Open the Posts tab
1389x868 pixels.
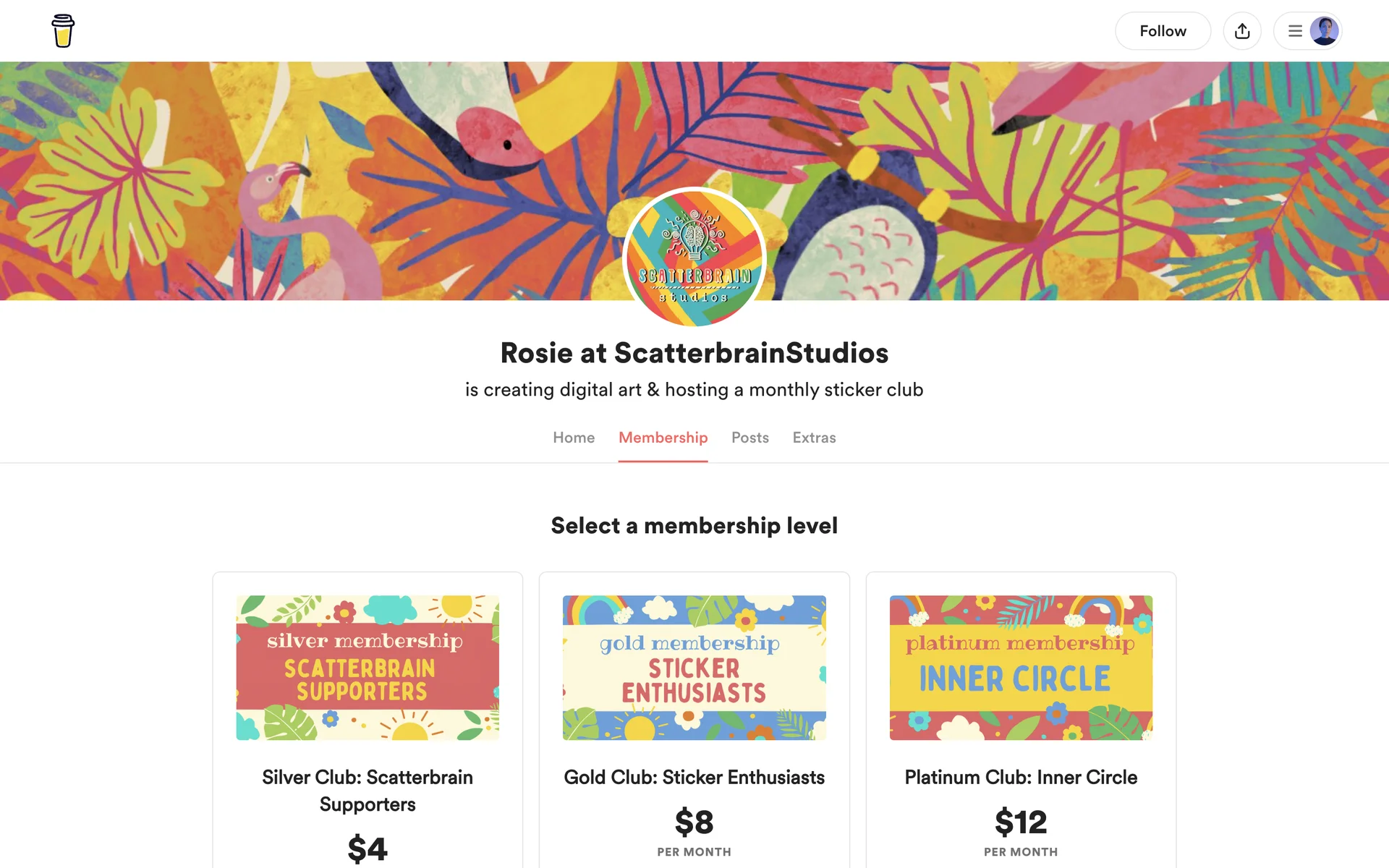(x=749, y=438)
